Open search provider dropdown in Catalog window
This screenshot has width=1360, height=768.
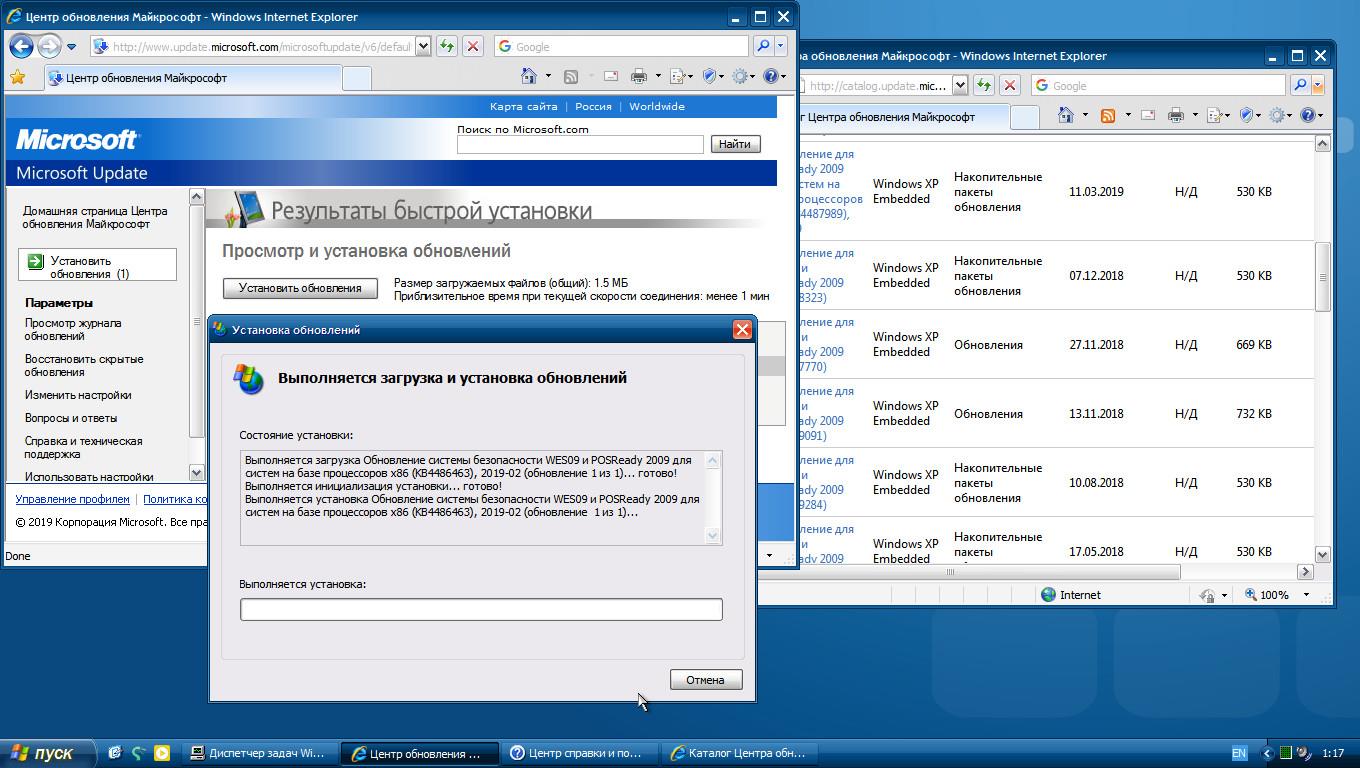(1318, 85)
